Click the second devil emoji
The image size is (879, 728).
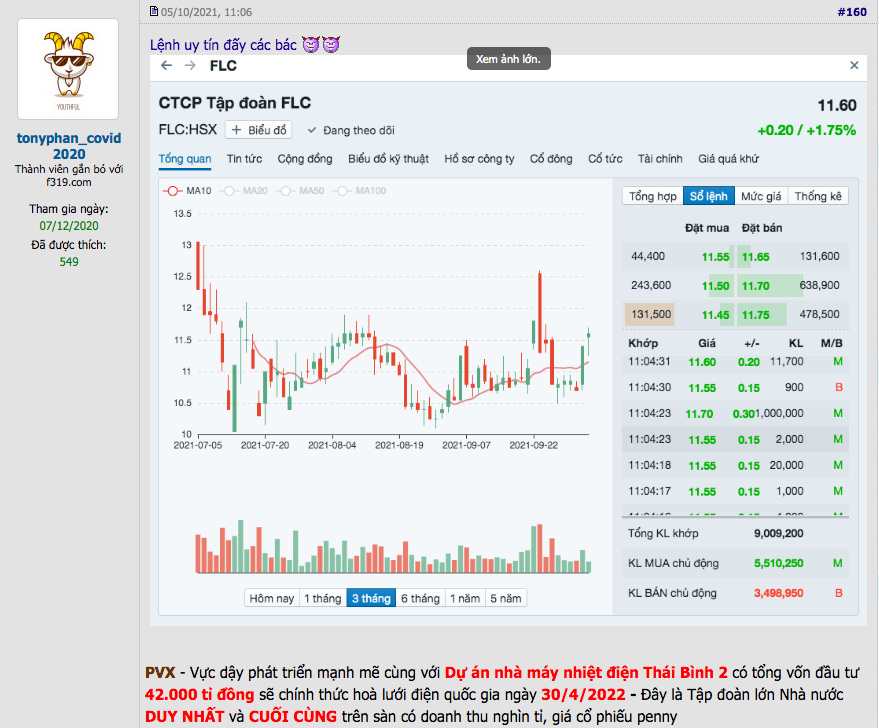pos(331,44)
